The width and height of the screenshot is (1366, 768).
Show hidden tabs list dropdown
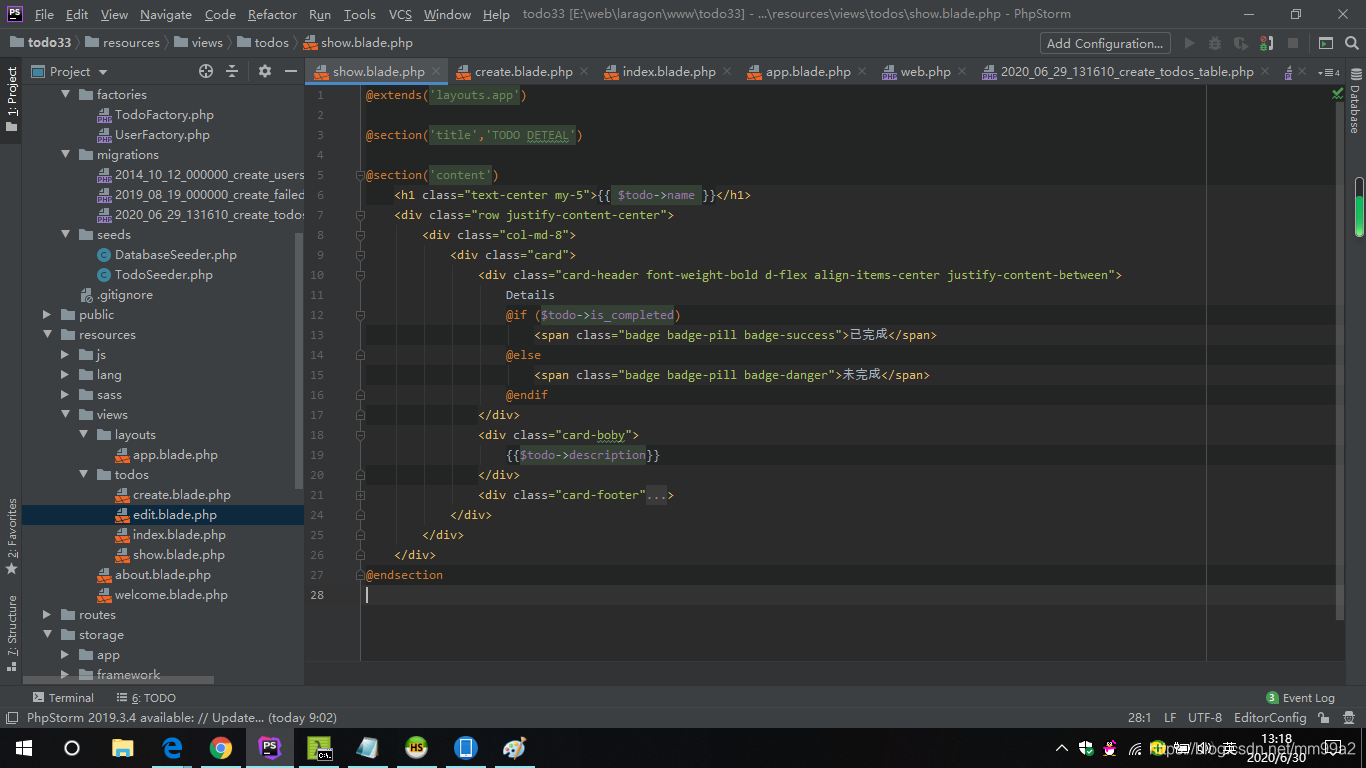point(1330,72)
